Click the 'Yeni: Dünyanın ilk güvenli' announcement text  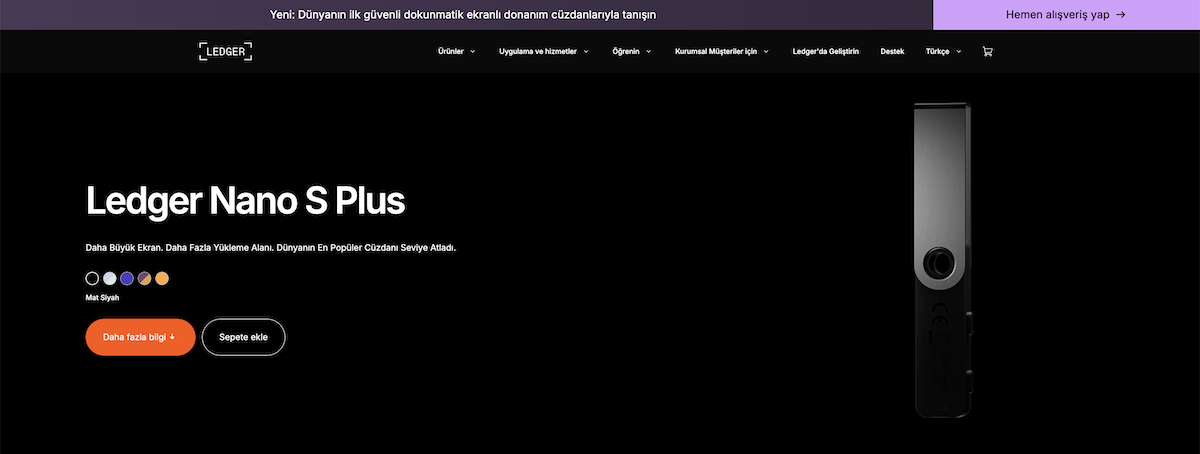click(464, 15)
